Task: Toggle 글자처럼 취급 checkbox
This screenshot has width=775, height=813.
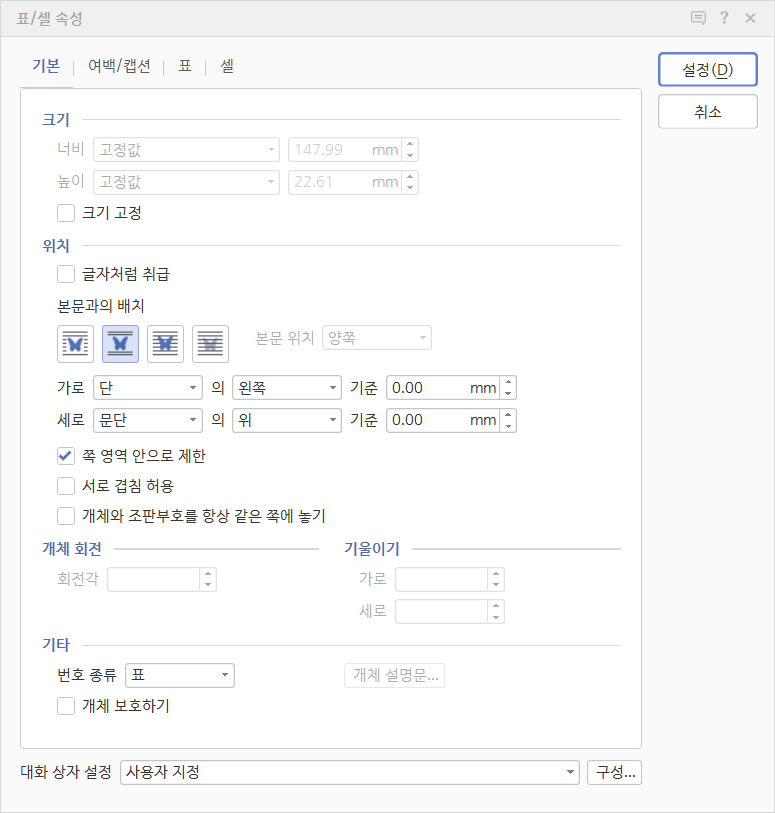Action: (66, 274)
